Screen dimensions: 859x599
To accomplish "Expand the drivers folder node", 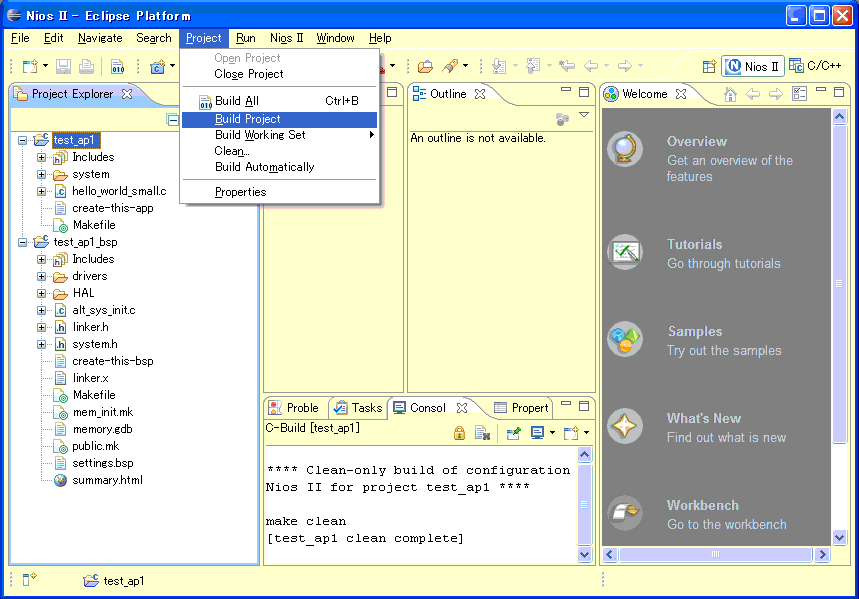I will coord(41,276).
